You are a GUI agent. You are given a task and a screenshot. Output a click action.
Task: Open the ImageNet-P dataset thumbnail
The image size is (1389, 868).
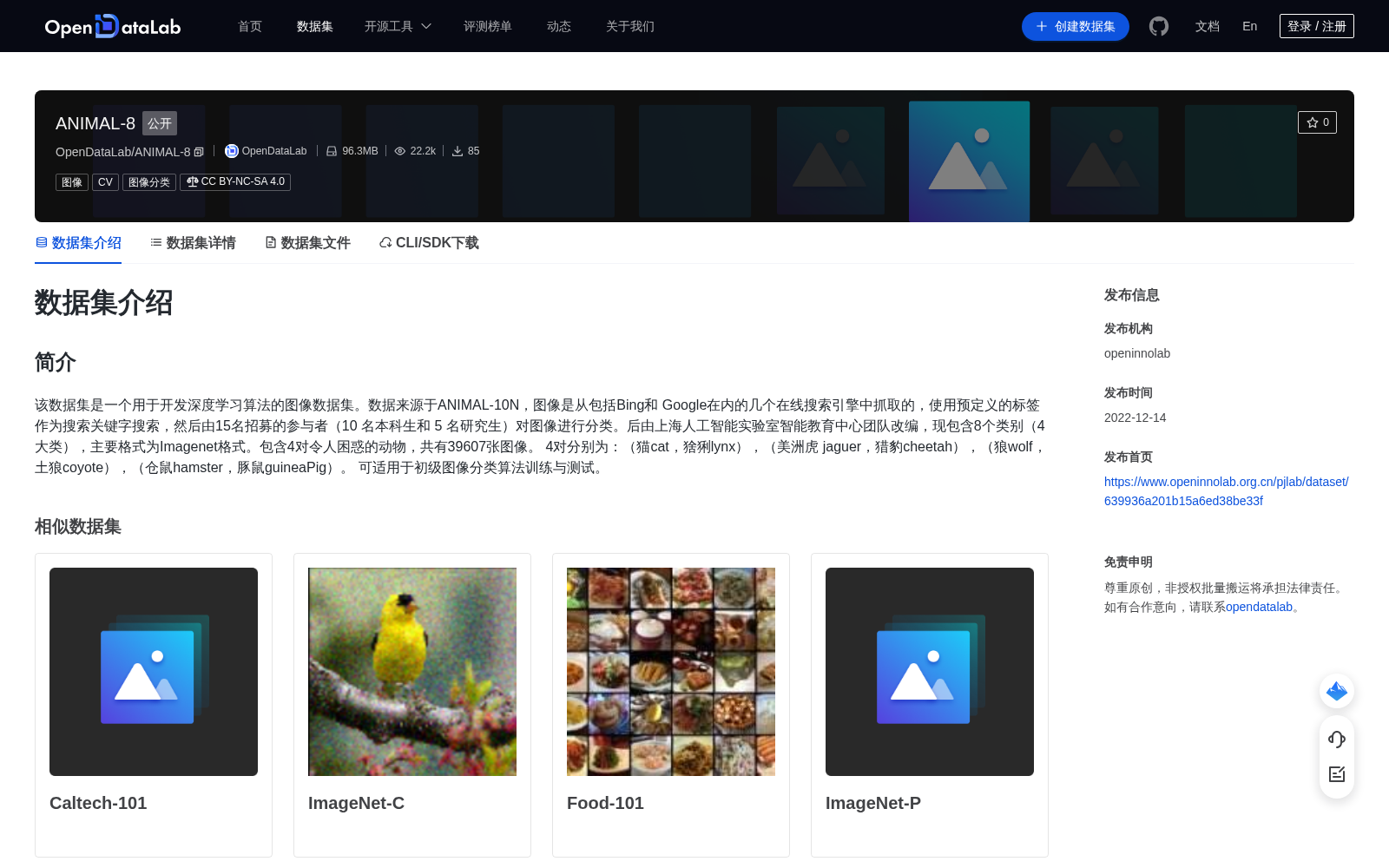click(x=930, y=672)
